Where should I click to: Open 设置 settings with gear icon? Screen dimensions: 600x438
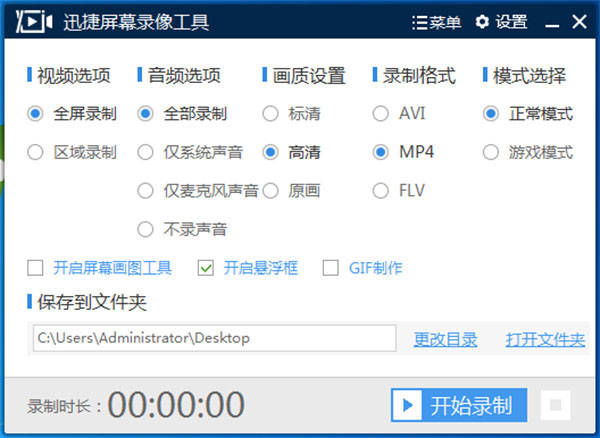(501, 22)
